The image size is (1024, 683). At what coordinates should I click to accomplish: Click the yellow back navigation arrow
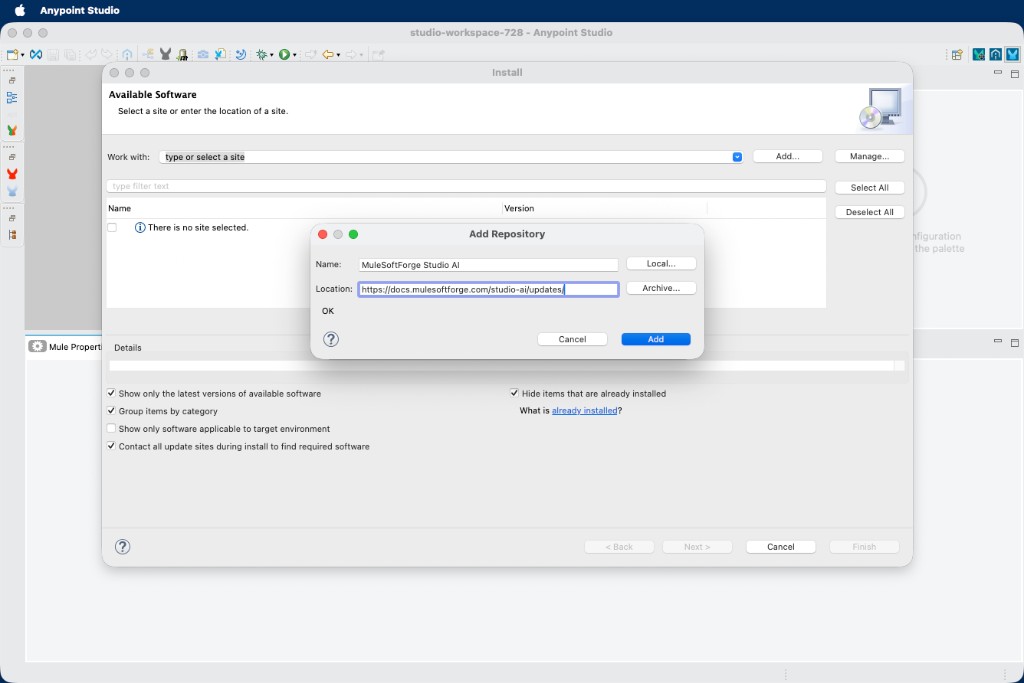coord(328,55)
